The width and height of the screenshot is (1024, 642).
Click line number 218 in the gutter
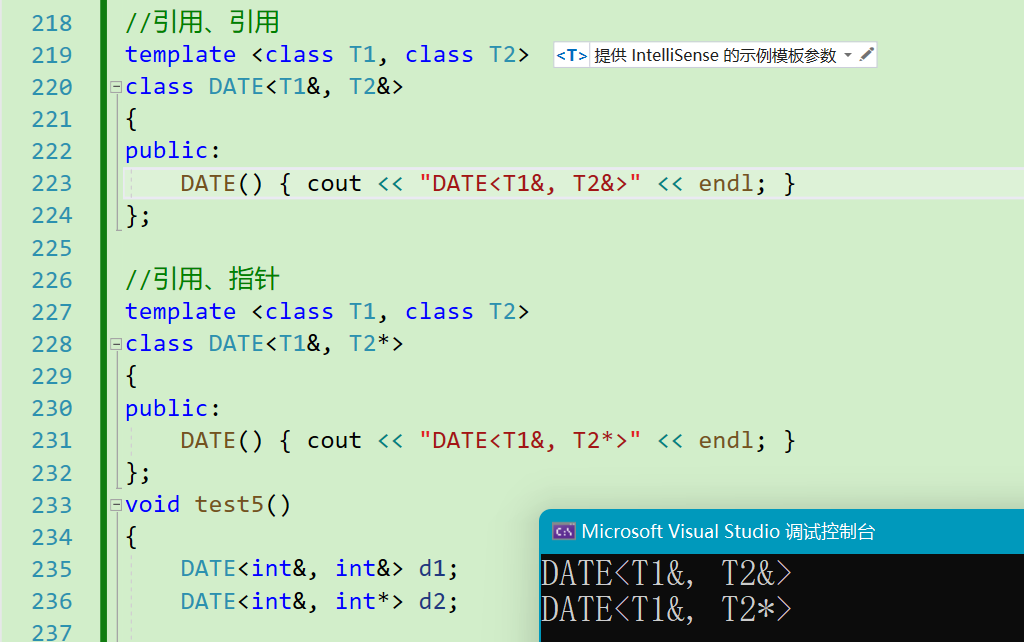point(52,24)
